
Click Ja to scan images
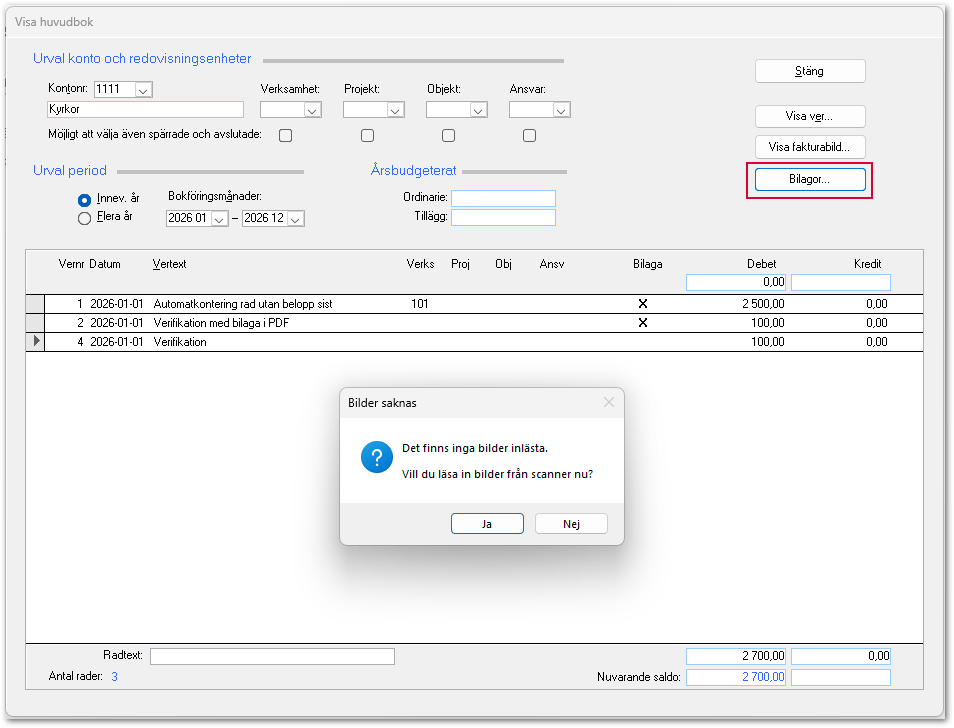click(487, 524)
